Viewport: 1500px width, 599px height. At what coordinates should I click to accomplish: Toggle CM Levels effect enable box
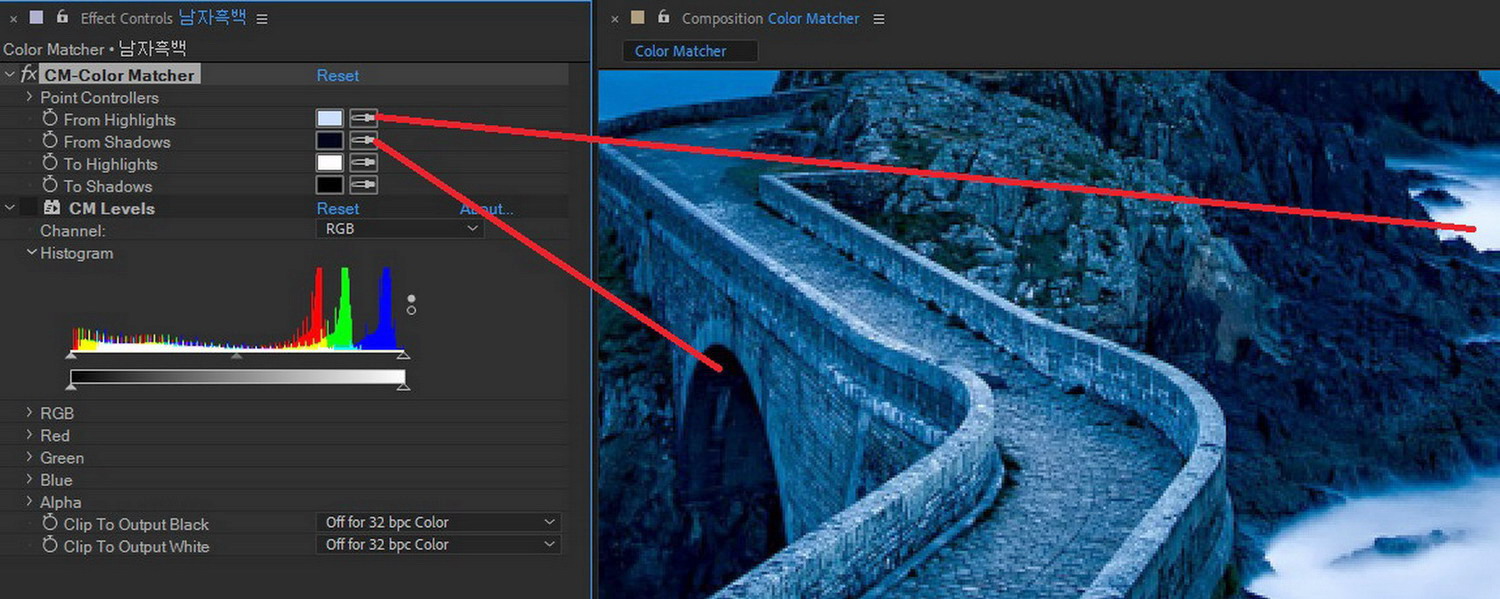29,208
